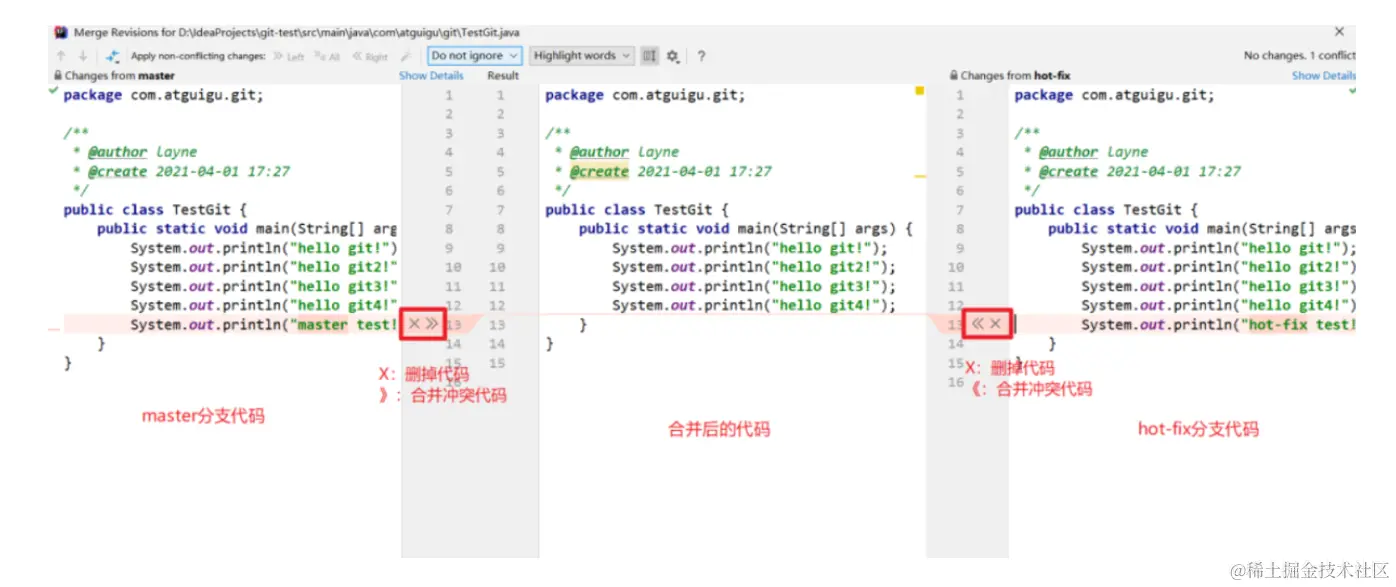Viewport: 1396px width, 587px height.
Task: Apply All non-conflicting changes
Action: coord(327,57)
